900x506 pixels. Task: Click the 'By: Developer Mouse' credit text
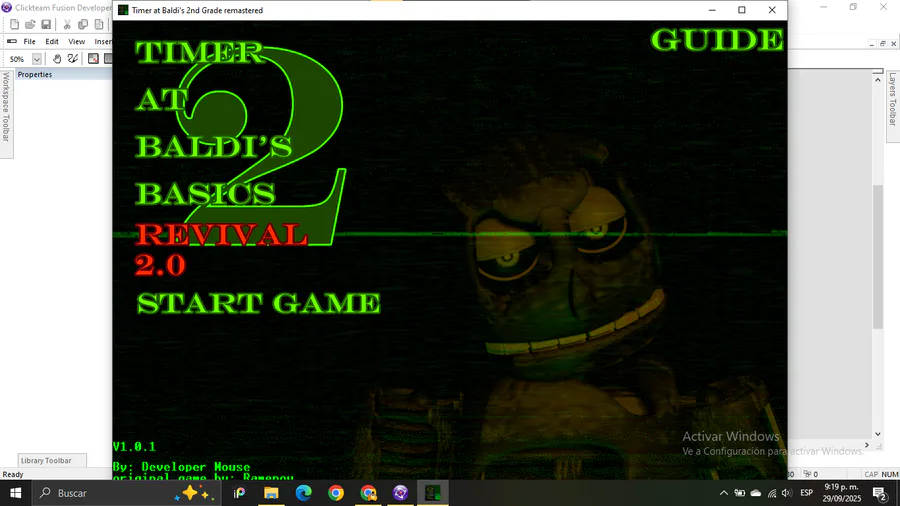181,466
